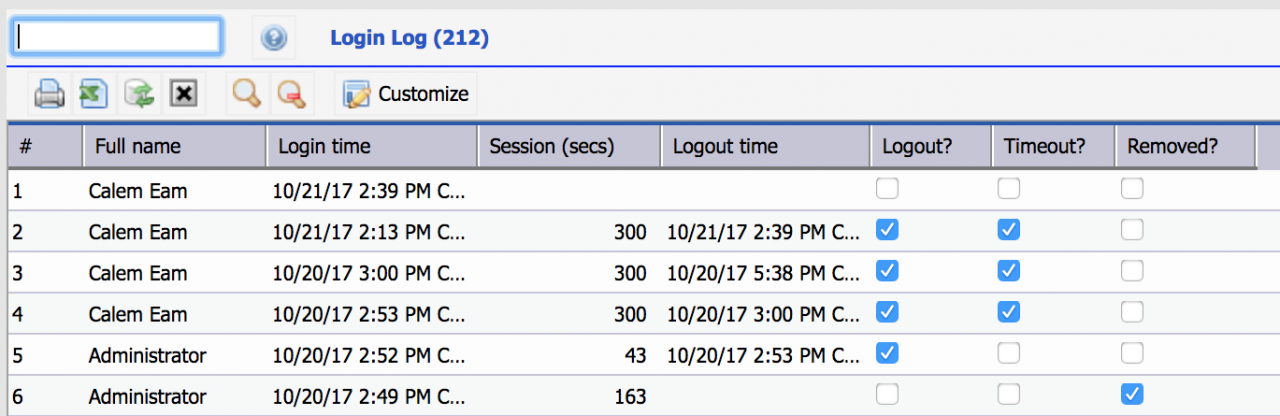Export the list to Excel spreadsheet icon
The height and width of the screenshot is (416, 1280).
click(x=94, y=94)
